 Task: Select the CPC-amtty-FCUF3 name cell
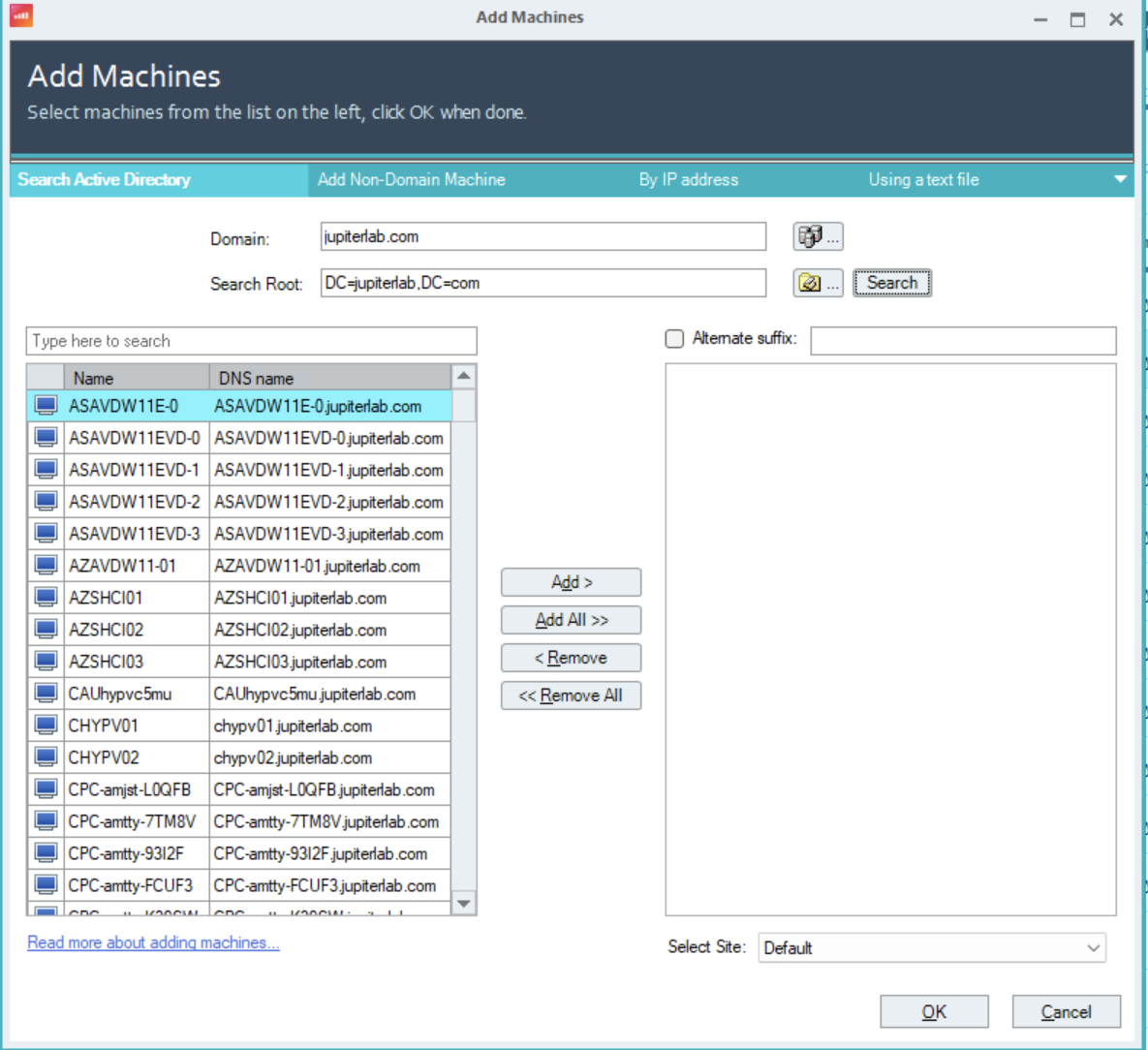coord(137,885)
